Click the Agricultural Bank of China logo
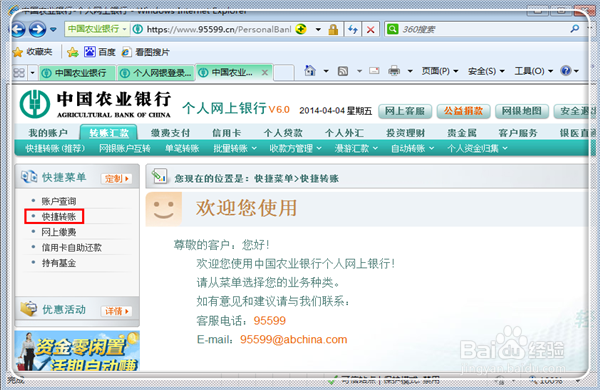600x390 pixels. click(x=95, y=104)
